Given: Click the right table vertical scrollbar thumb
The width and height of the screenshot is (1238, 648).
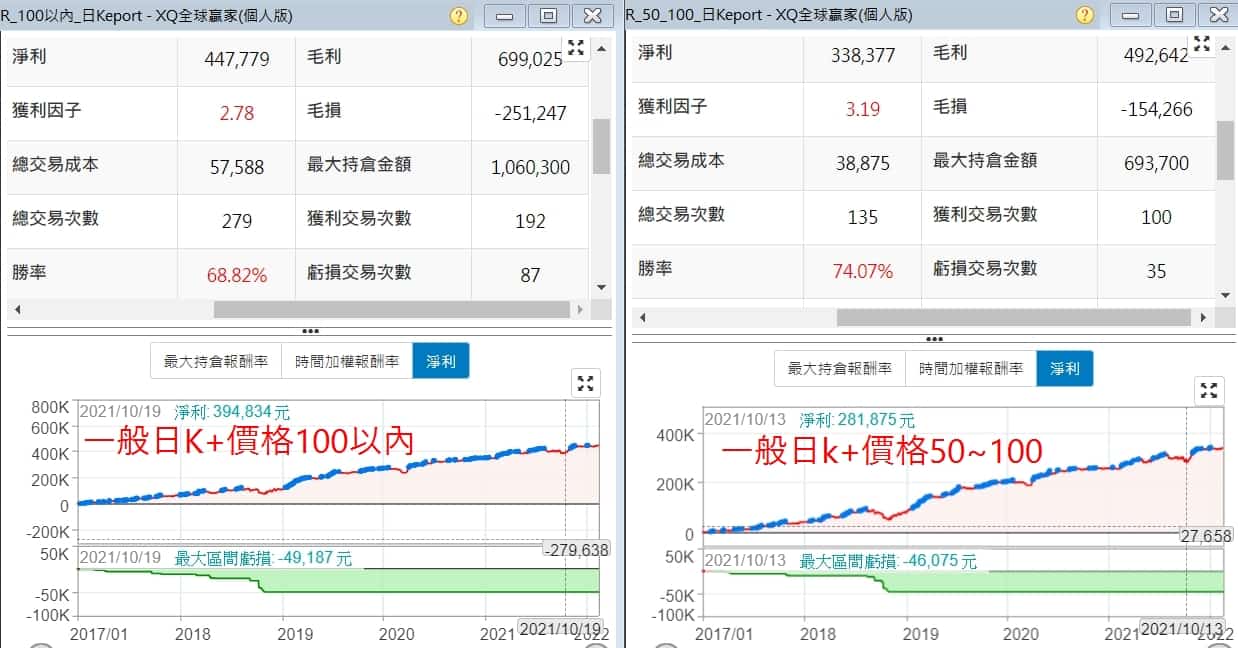Looking at the screenshot, I should (1225, 150).
